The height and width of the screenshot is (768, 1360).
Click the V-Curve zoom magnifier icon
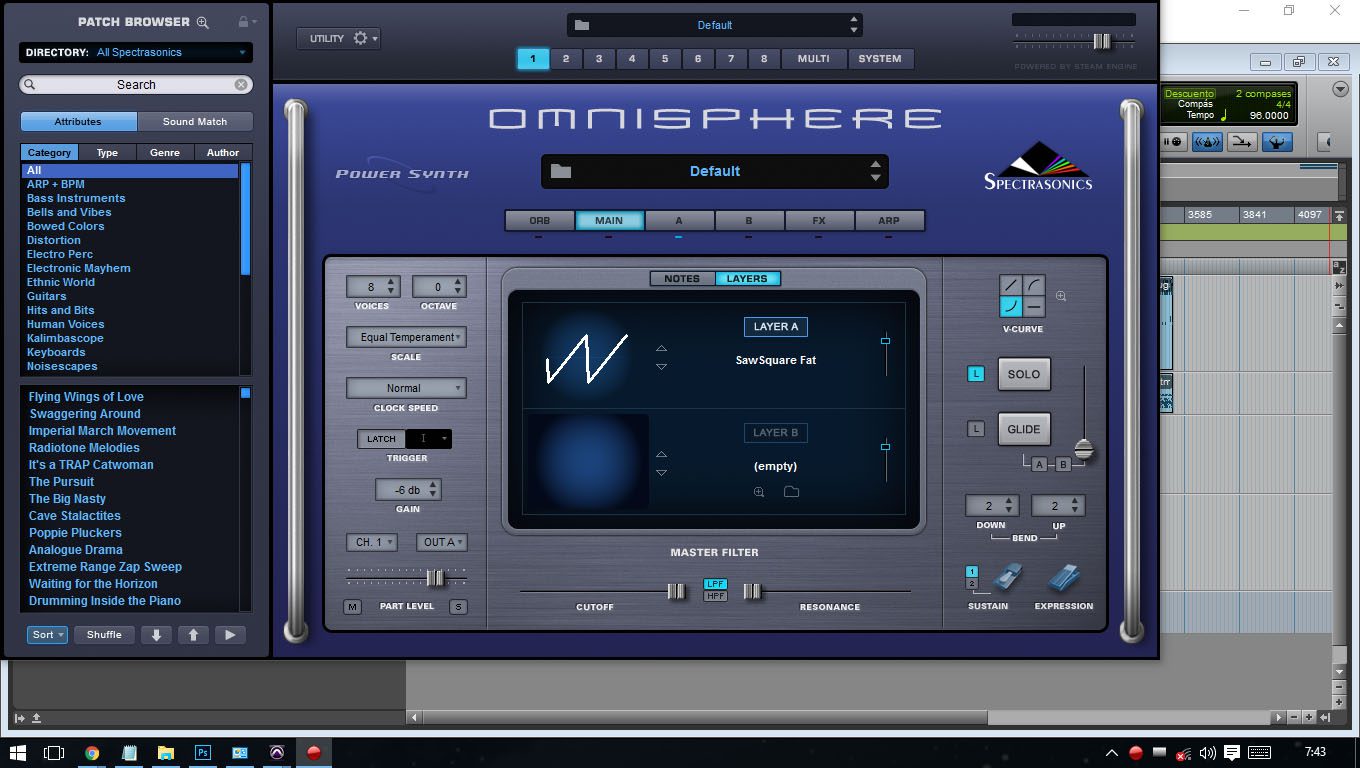(1061, 296)
